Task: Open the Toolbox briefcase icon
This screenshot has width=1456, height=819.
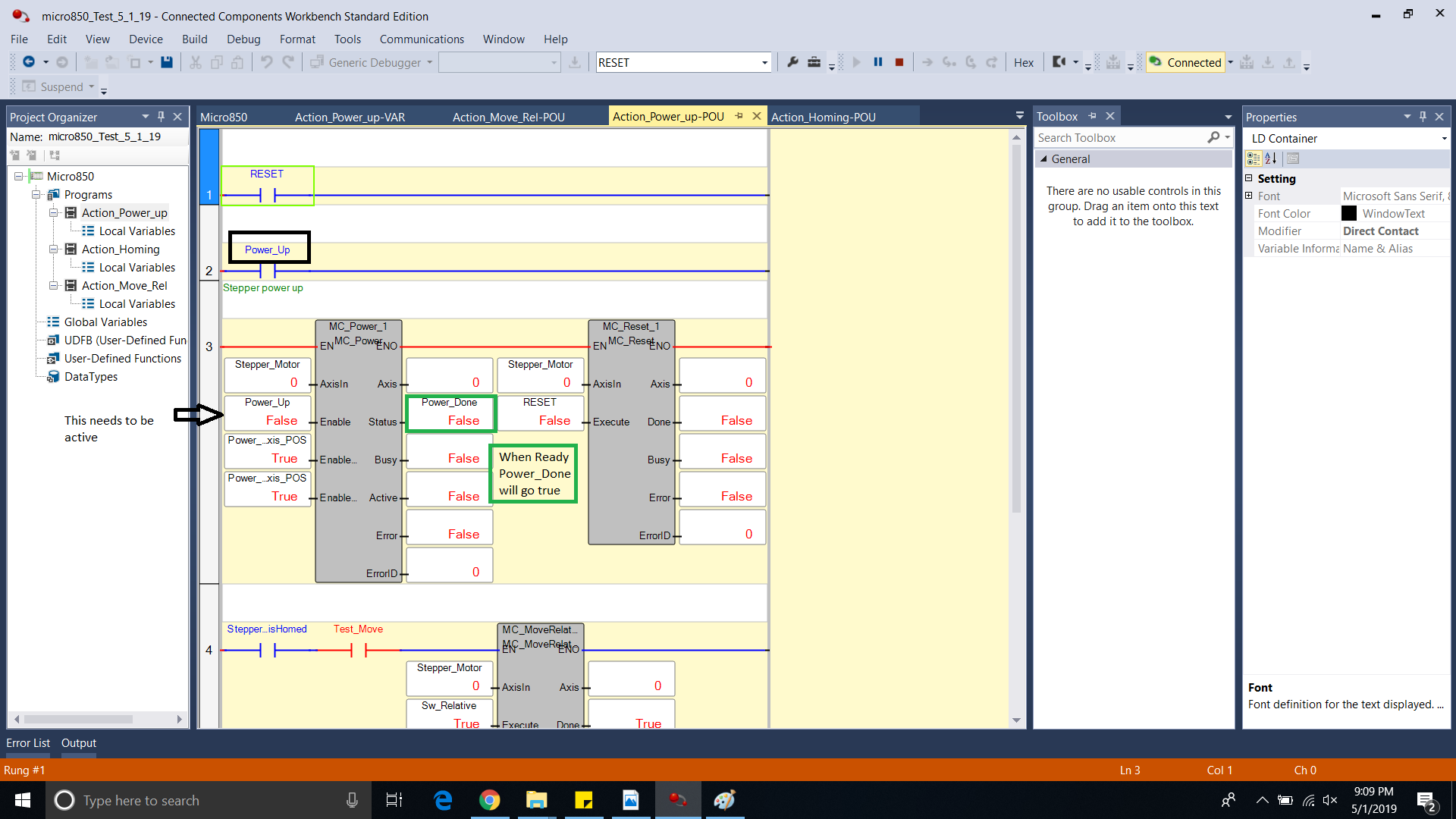Action: (x=814, y=62)
